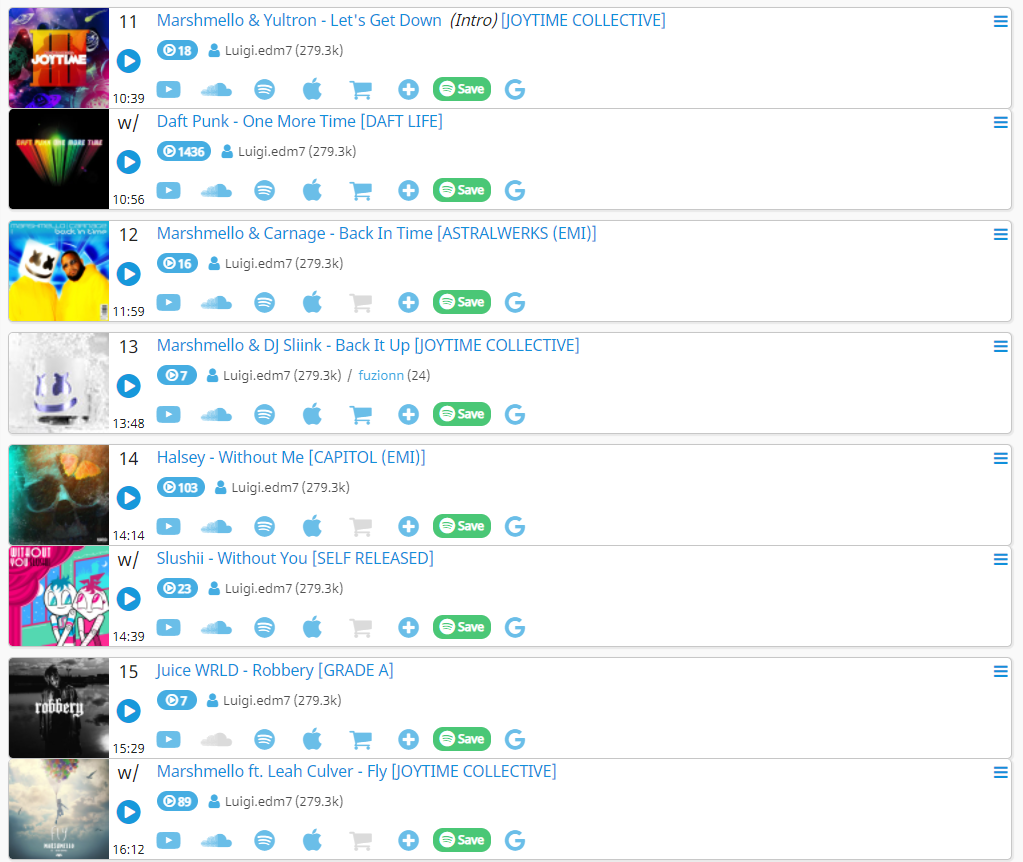Play Halsey Without Me track
Screen dimensions: 1023x862
[129, 498]
